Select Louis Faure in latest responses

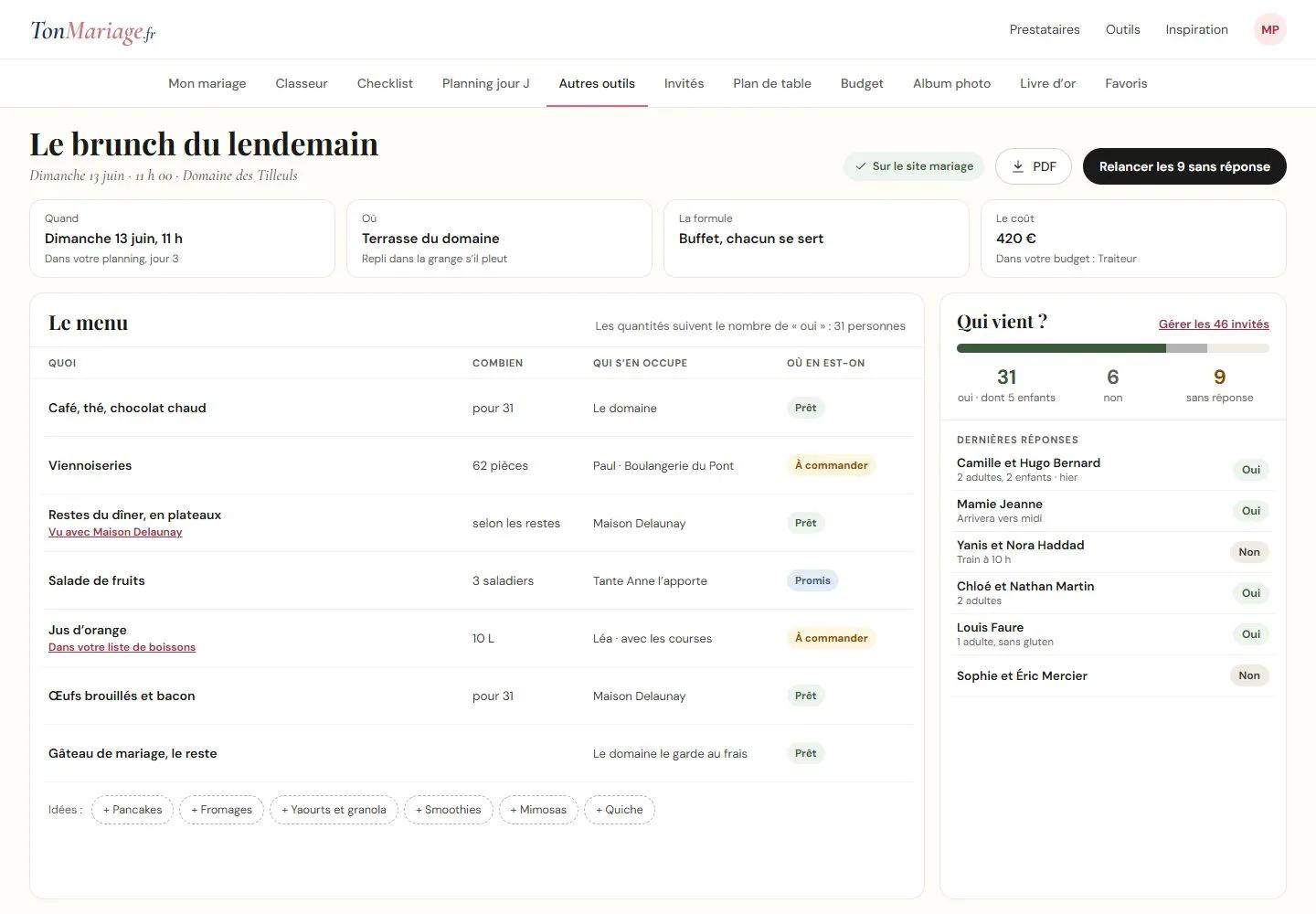point(1112,634)
